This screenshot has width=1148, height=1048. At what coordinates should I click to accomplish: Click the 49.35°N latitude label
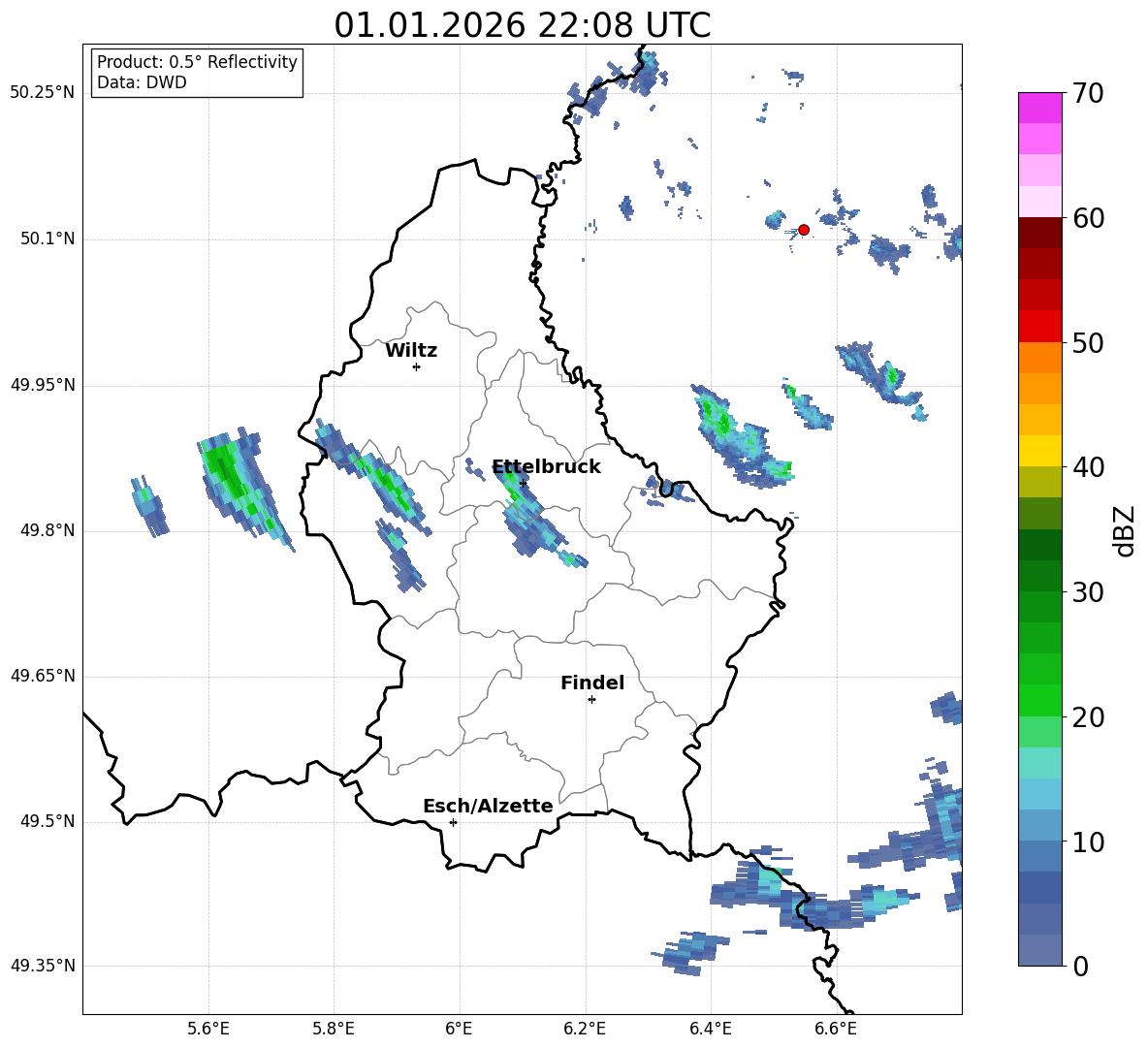click(43, 966)
